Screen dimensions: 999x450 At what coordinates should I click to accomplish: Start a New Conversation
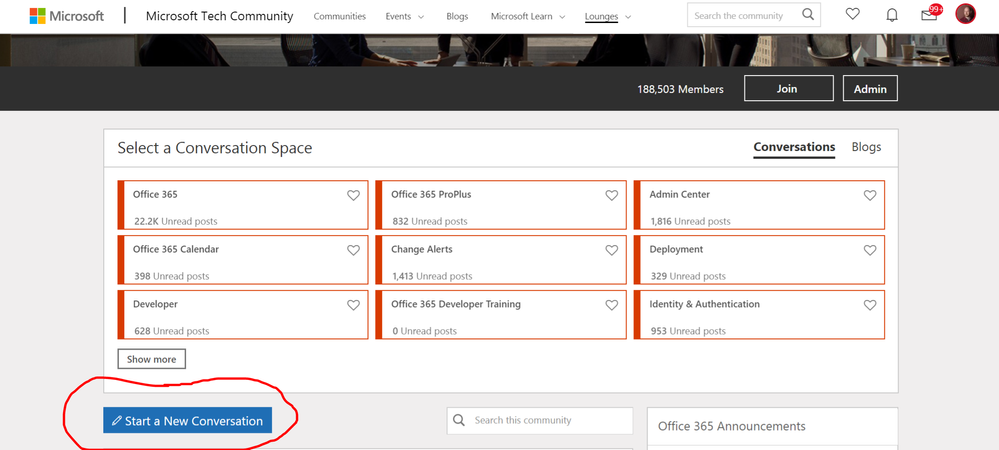click(187, 421)
